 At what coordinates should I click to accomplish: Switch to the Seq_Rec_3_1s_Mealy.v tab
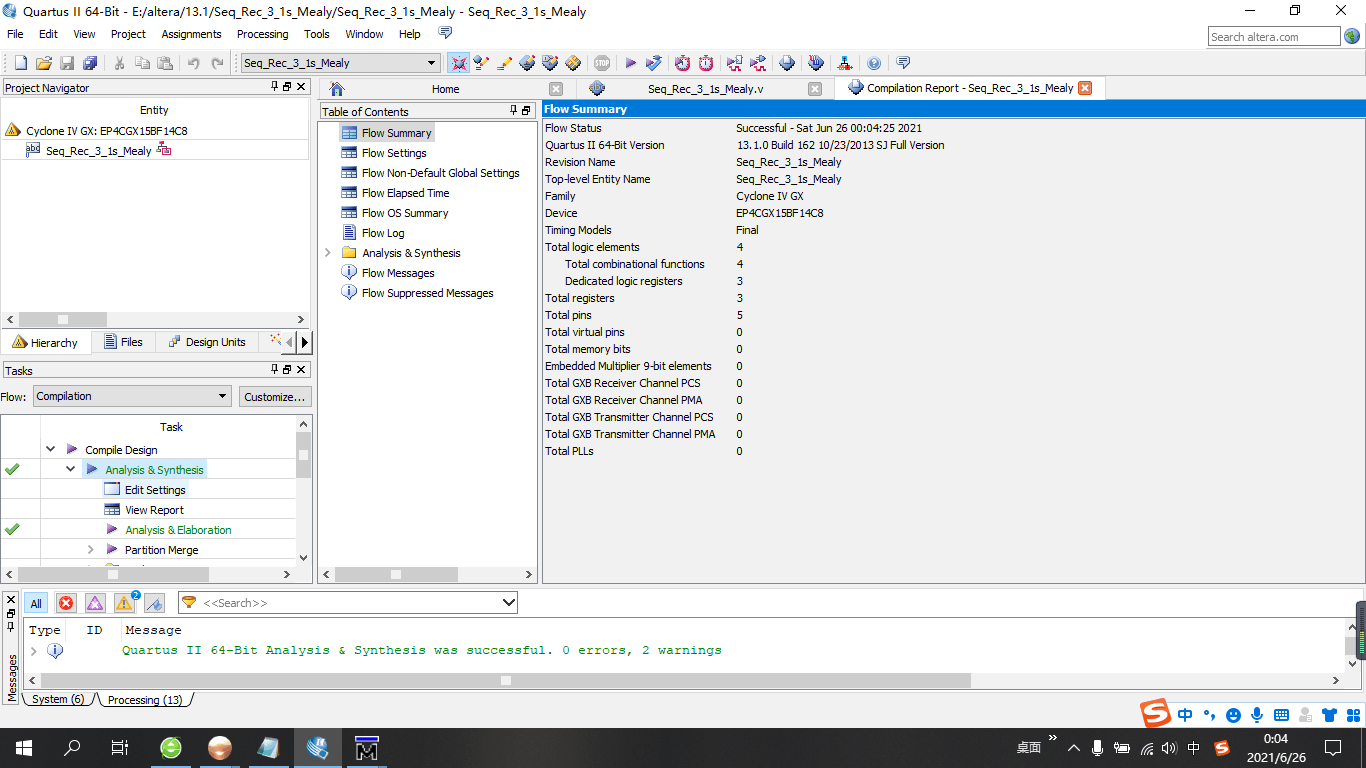706,89
